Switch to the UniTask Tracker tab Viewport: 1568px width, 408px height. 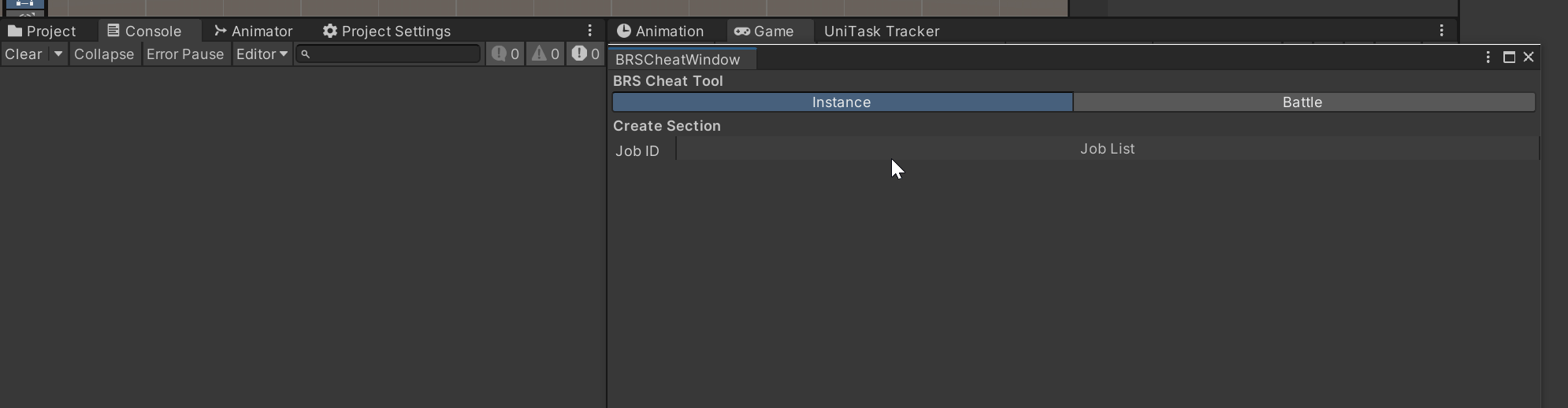coord(881,32)
